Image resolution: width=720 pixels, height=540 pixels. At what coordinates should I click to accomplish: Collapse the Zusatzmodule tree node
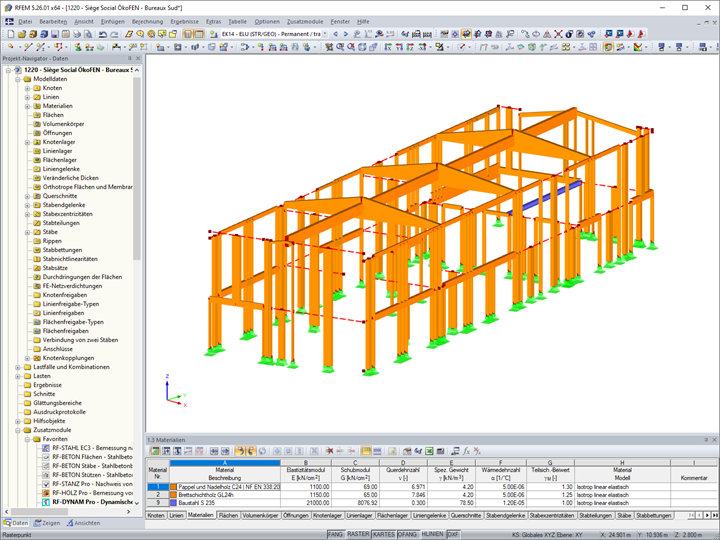18,430
